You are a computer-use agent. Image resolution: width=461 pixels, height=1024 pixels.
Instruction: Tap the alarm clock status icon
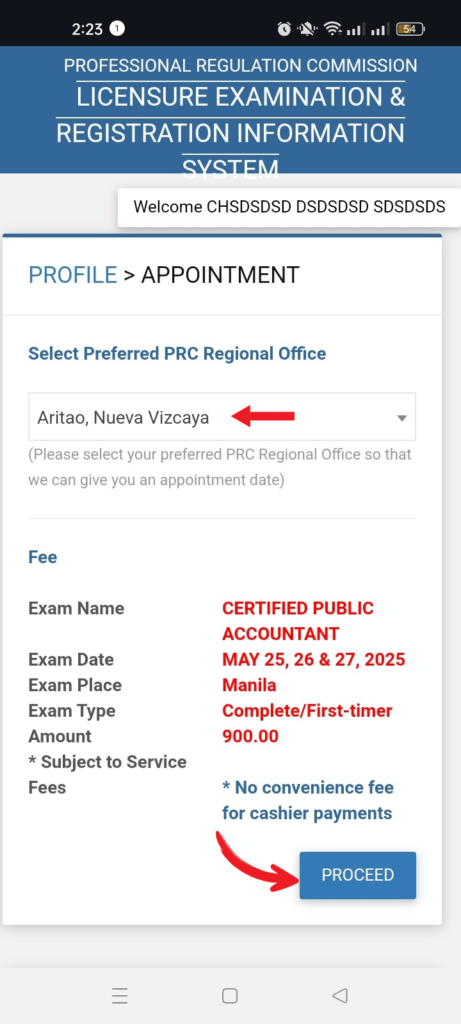click(284, 29)
